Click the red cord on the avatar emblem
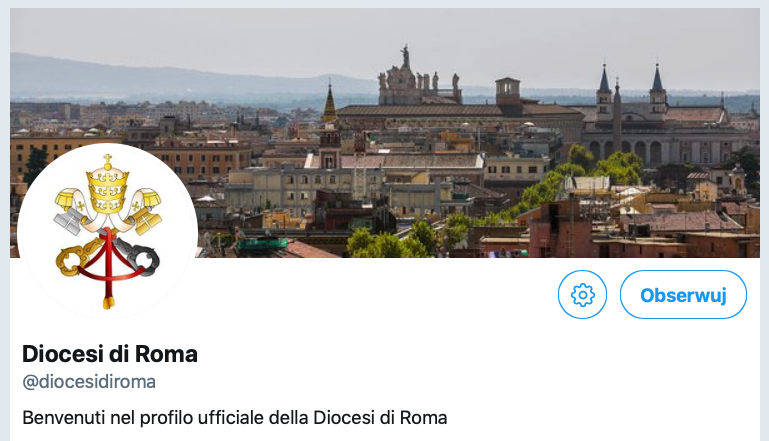 click(x=108, y=270)
